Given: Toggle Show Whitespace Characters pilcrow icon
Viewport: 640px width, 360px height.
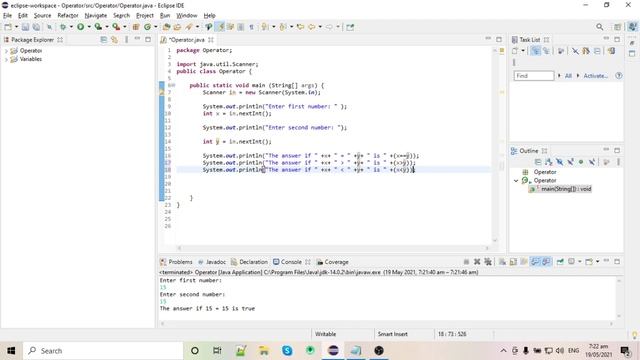Looking at the screenshot, I should click(x=251, y=27).
